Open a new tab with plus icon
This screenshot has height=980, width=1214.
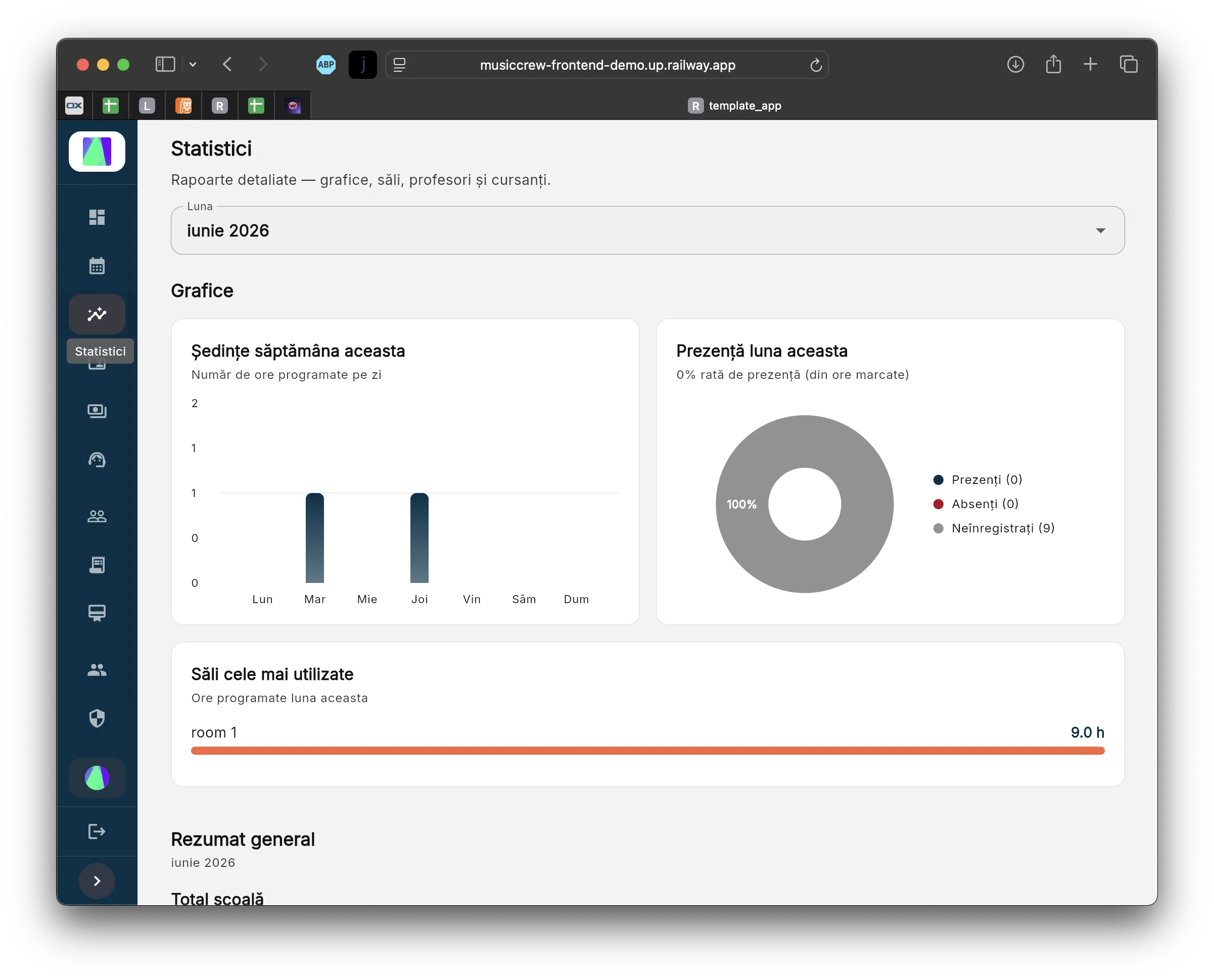(x=1091, y=64)
